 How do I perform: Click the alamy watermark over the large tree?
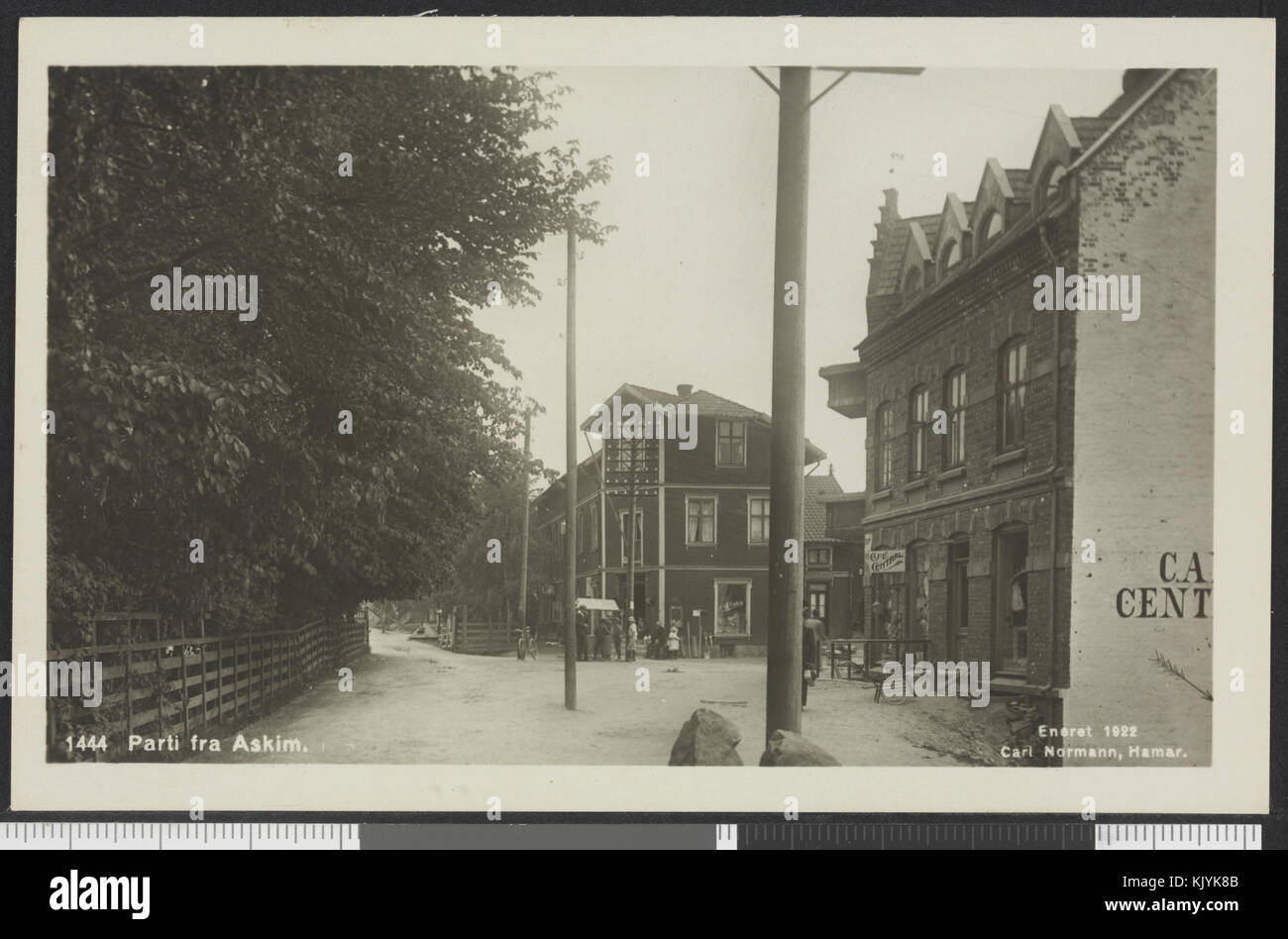click(x=204, y=294)
